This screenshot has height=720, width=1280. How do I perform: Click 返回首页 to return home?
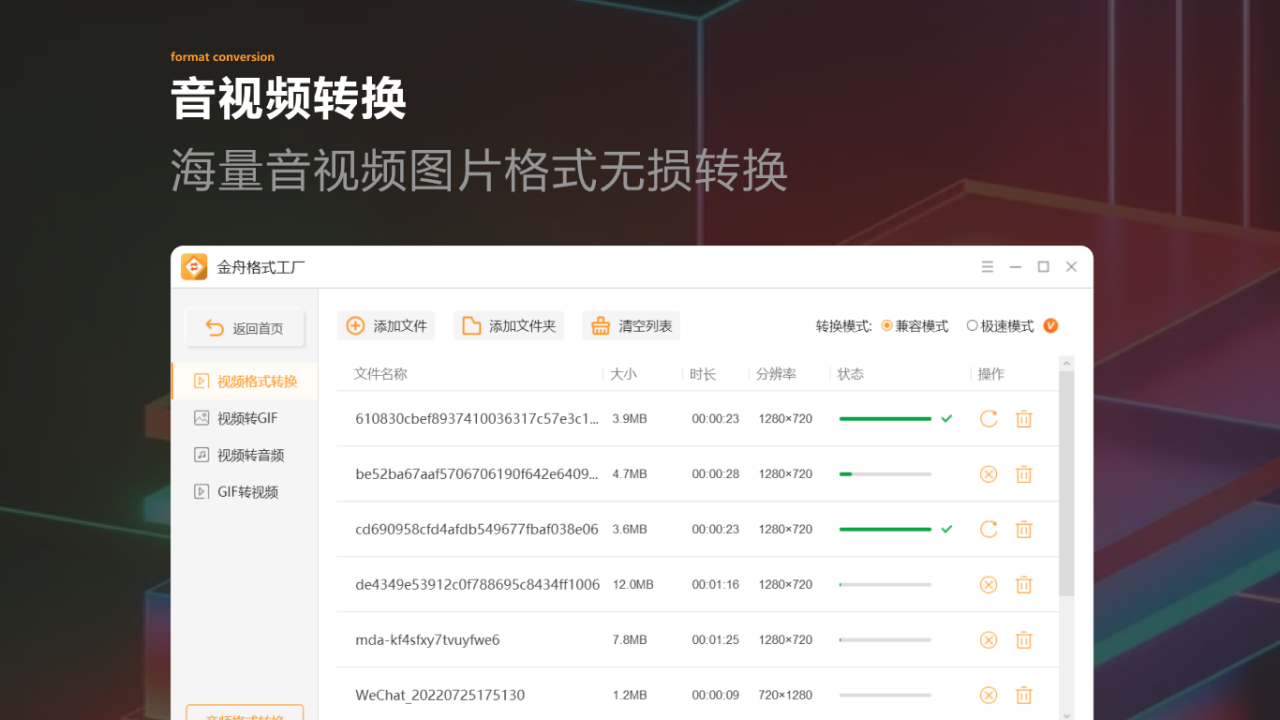coord(244,327)
